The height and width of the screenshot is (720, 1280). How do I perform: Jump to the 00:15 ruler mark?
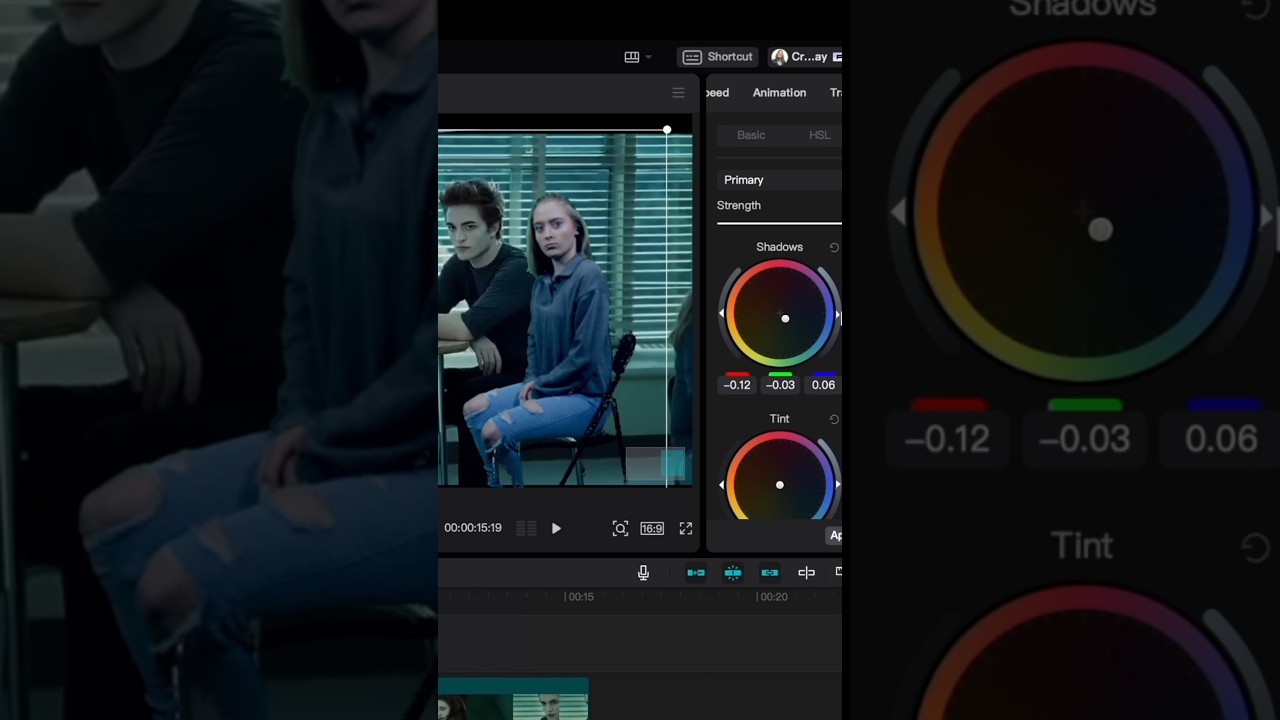[579, 597]
